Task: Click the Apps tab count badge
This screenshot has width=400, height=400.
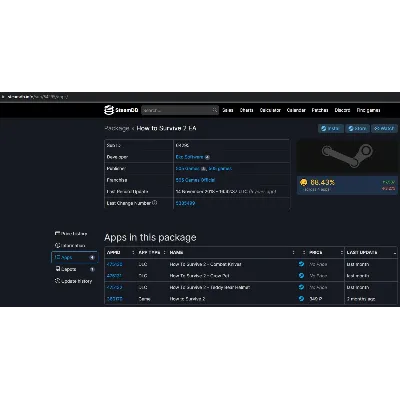Action: tap(92, 257)
